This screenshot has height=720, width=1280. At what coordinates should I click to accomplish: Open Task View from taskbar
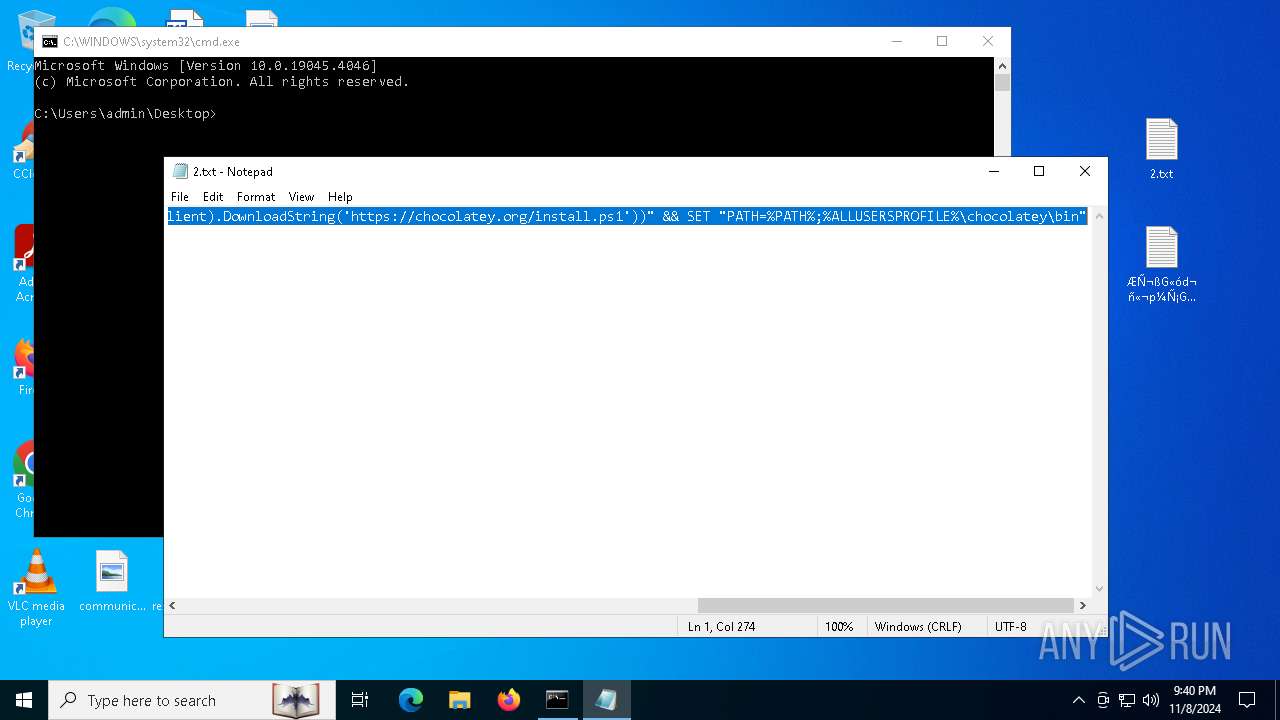[360, 700]
